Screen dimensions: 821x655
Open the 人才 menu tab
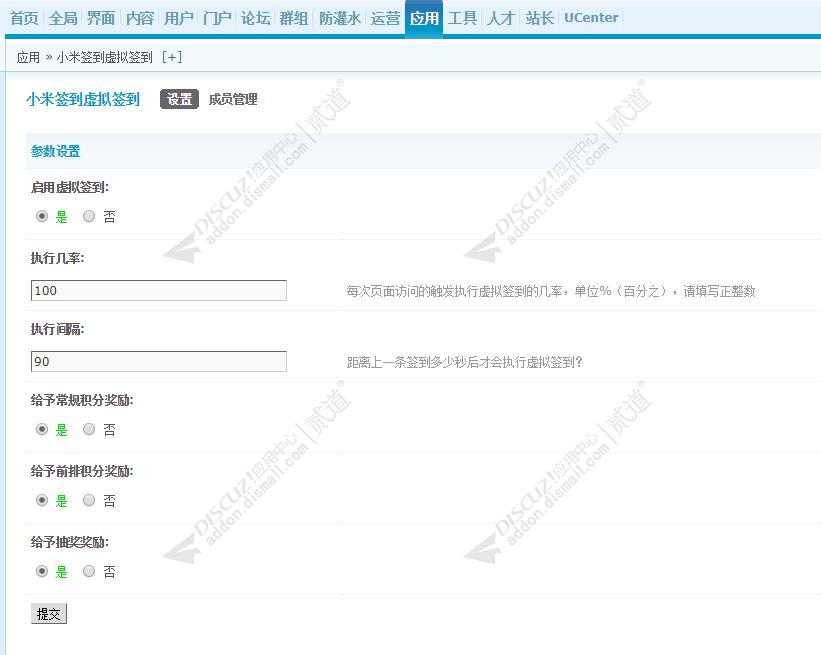(501, 18)
